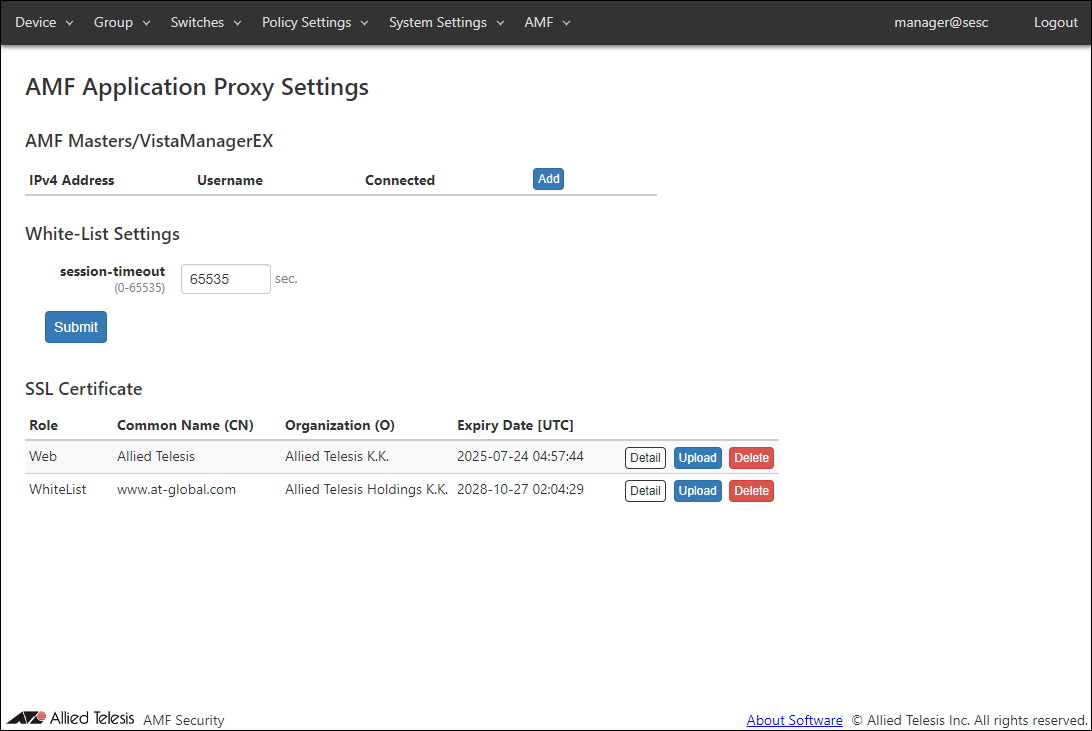This screenshot has width=1092, height=731.
Task: Submit the White-List settings
Action: click(76, 327)
